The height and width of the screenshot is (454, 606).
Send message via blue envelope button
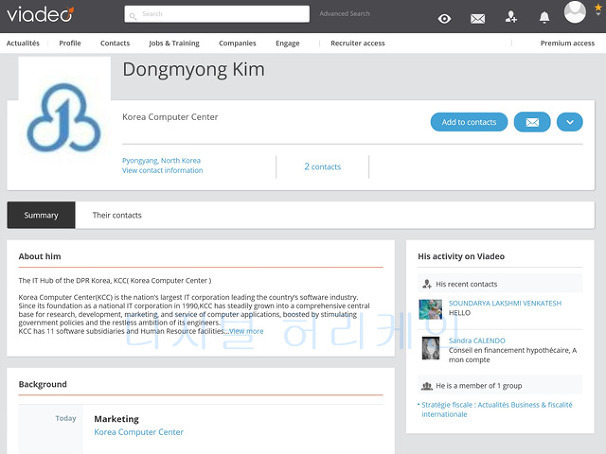532,122
